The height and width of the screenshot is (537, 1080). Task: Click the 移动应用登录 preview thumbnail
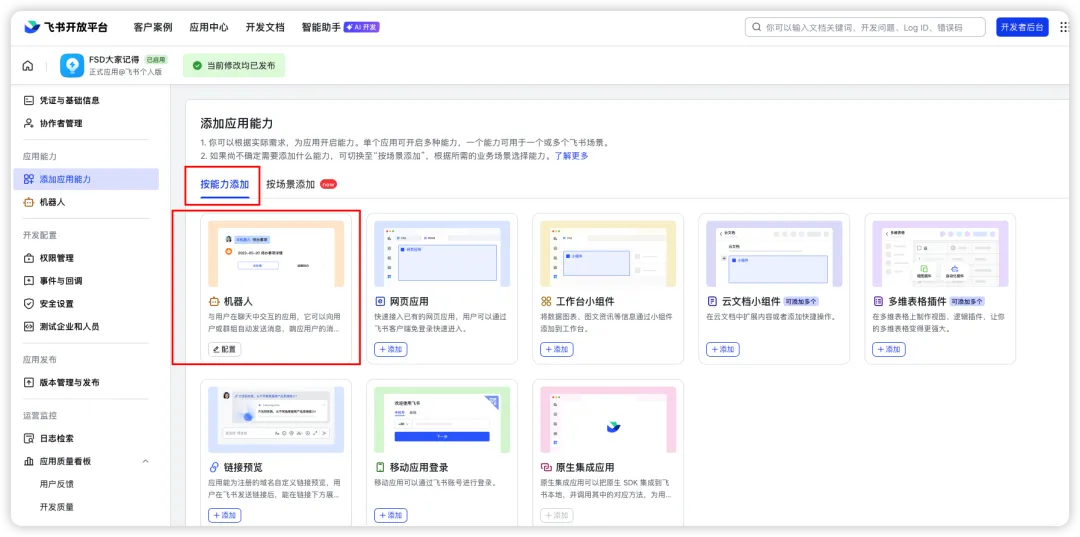(x=442, y=419)
